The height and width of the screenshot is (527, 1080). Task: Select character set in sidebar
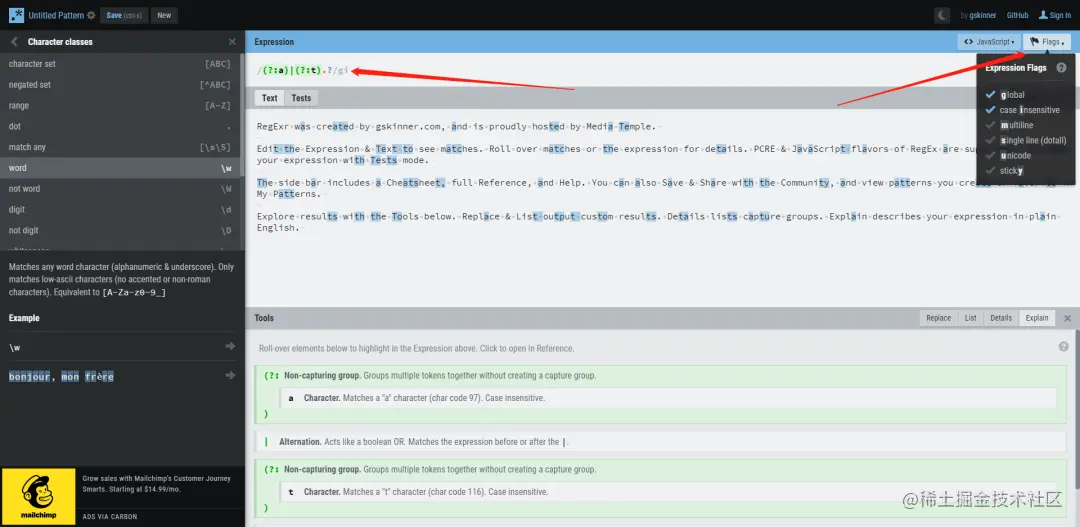[120, 64]
